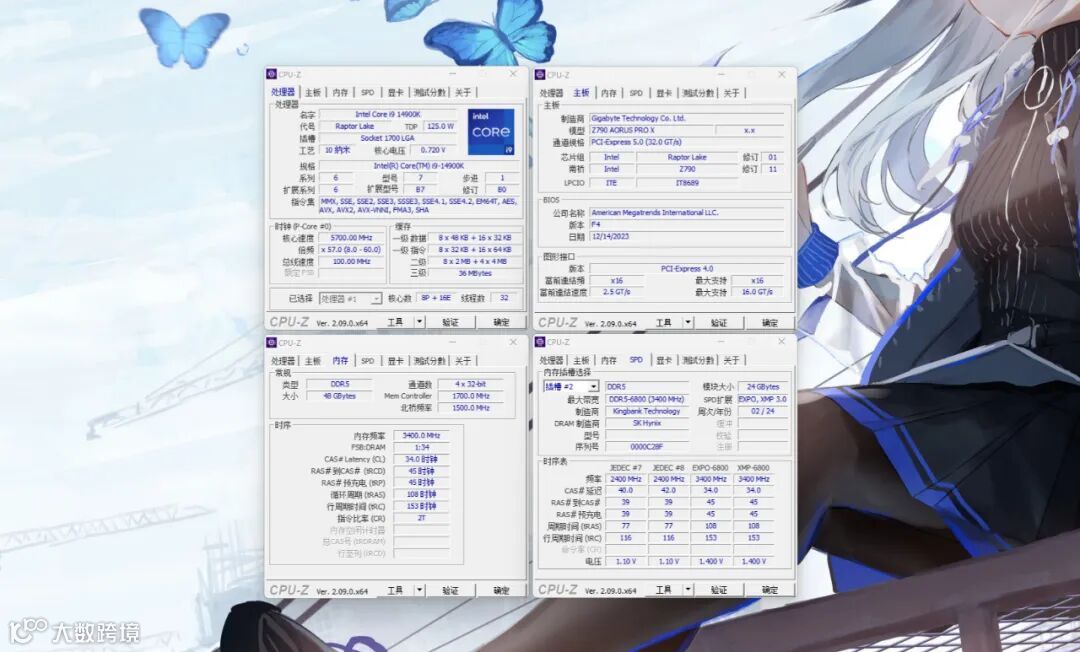Open 工具 arrow menu in processor window
This screenshot has height=652, width=1080.
[419, 322]
